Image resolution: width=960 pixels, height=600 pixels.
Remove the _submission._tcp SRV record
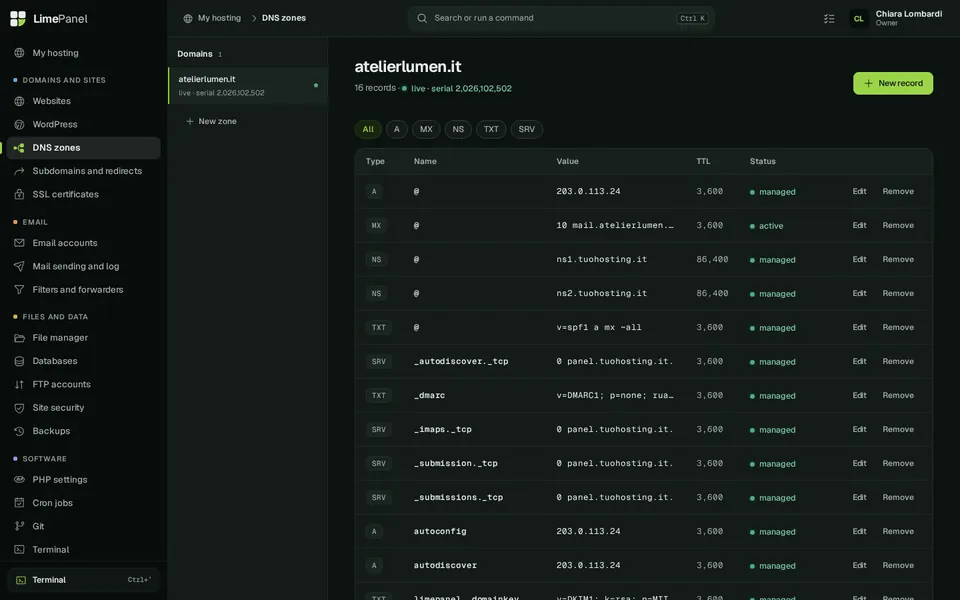point(898,463)
